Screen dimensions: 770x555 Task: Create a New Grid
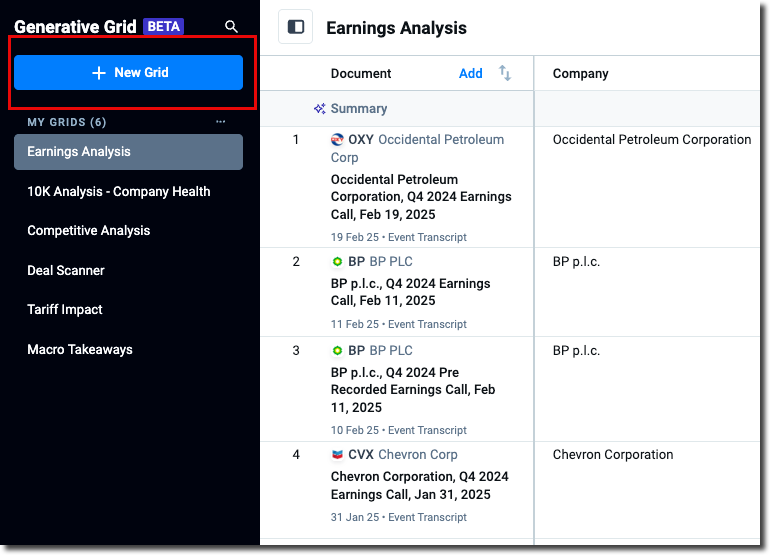pos(128,73)
